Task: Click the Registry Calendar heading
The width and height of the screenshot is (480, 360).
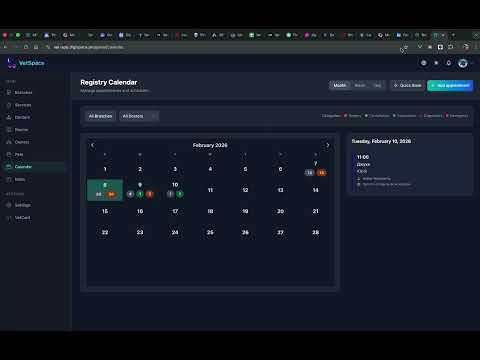Action: [x=109, y=82]
